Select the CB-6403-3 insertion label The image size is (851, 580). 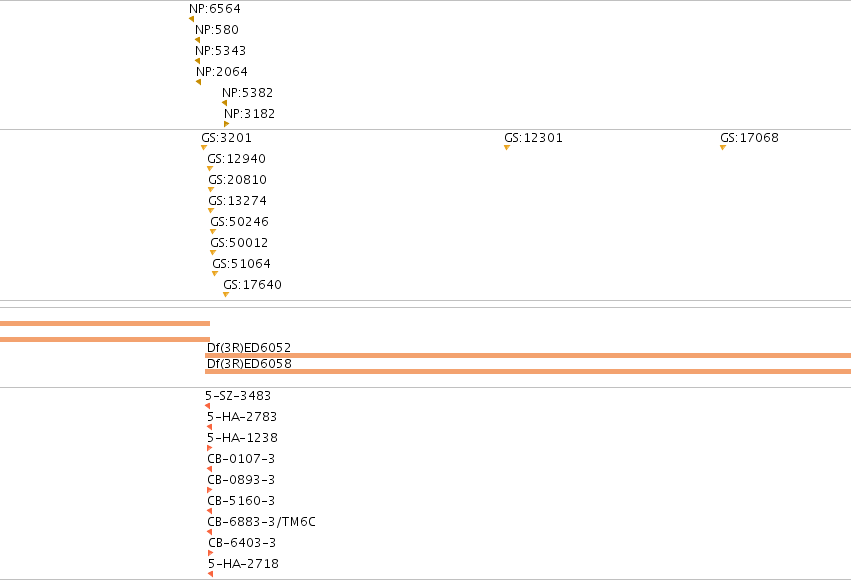click(242, 543)
